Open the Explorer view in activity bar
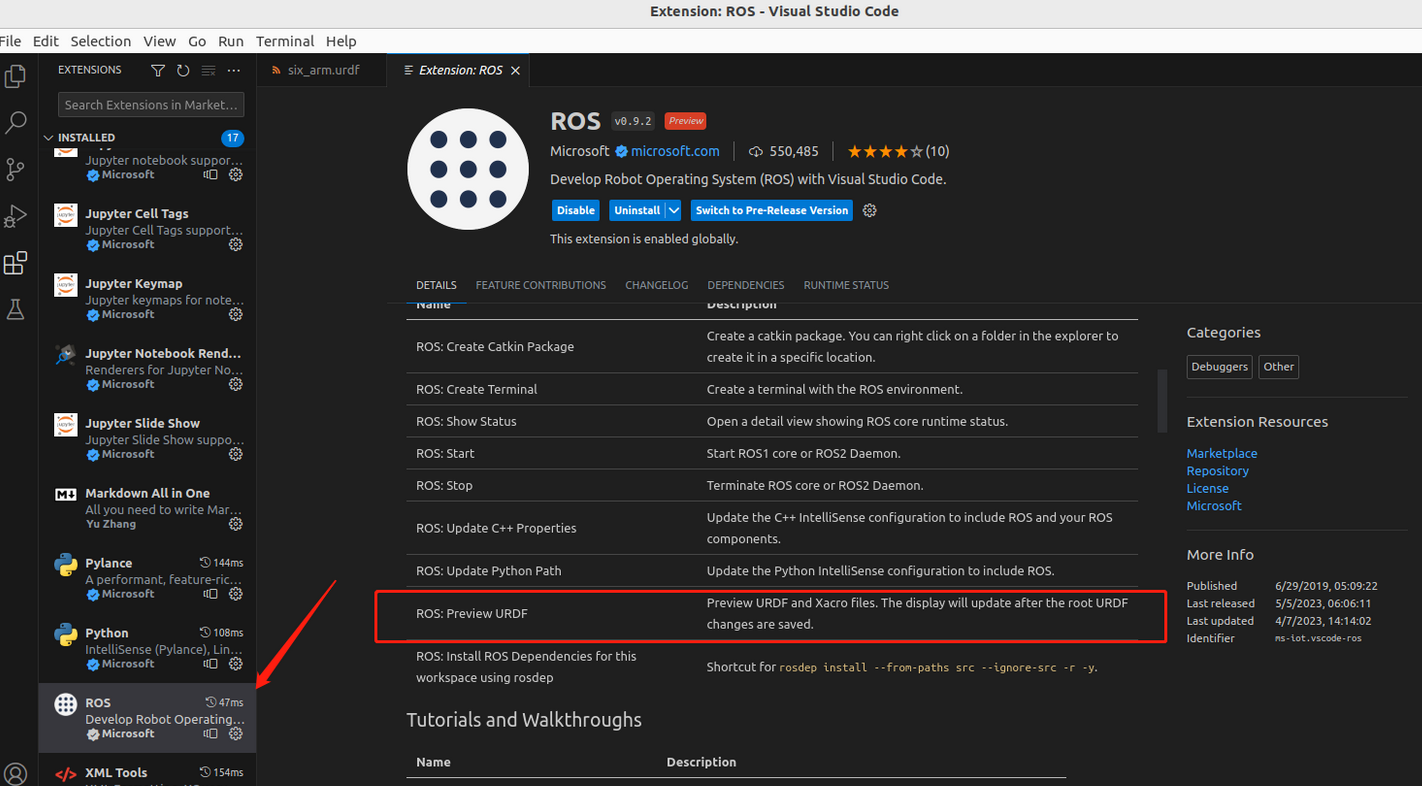1422x786 pixels. [15, 76]
